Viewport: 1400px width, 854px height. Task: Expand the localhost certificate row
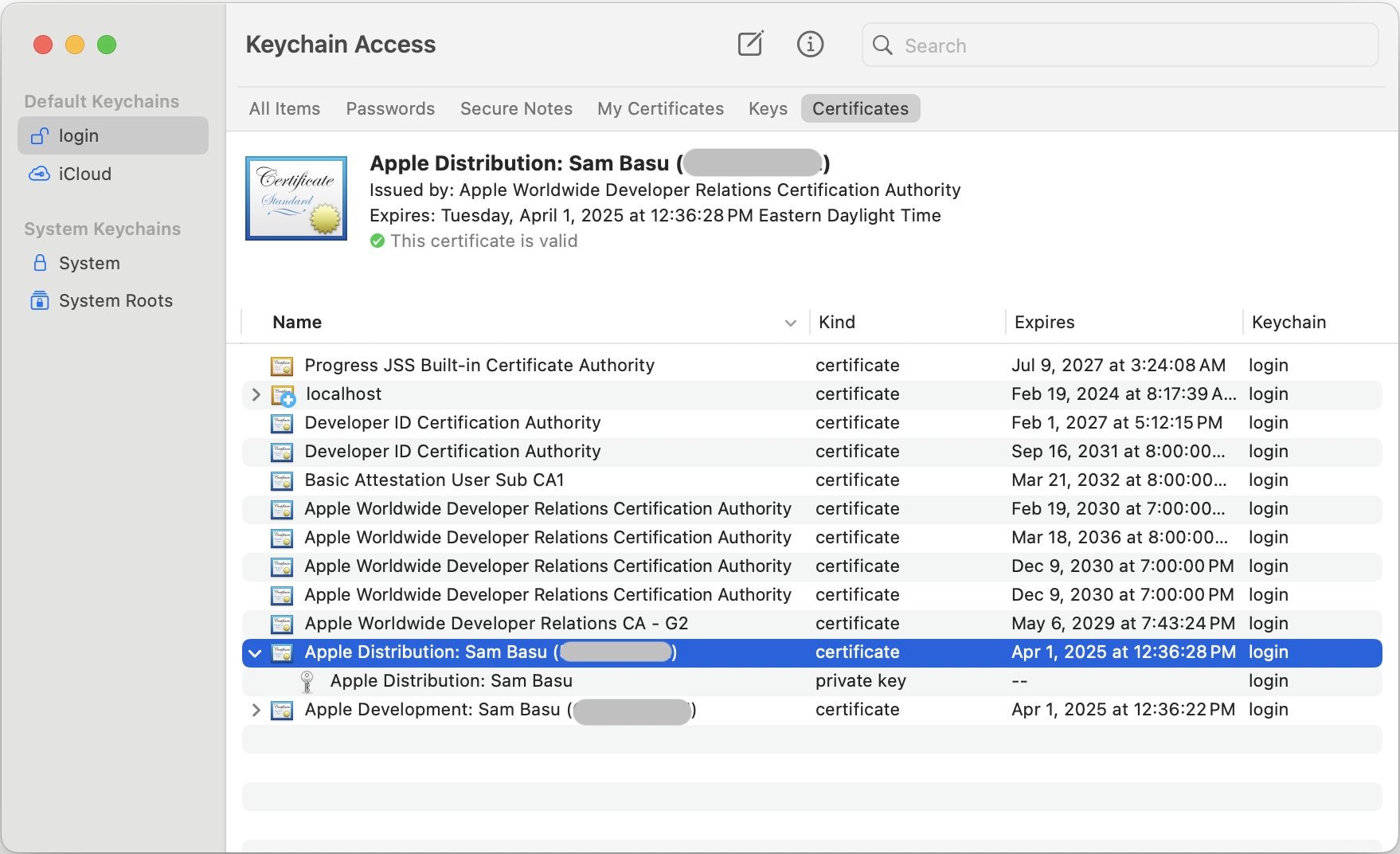click(x=256, y=394)
